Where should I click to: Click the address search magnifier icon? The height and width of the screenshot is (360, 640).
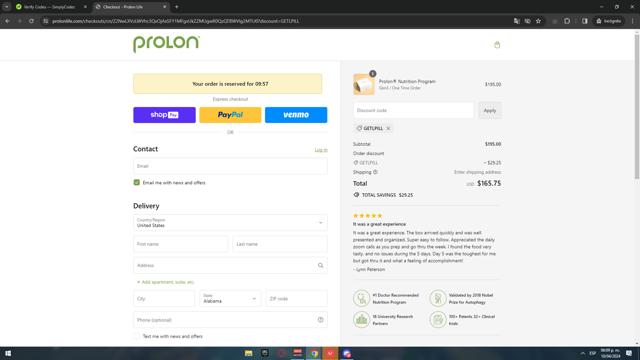click(320, 265)
